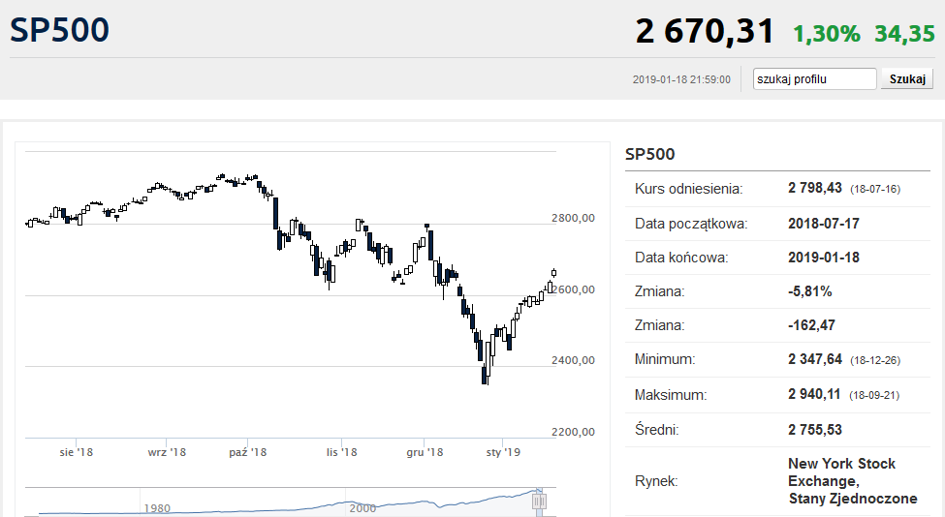Click the 'paź '18' axis label
Image resolution: width=945 pixels, height=517 pixels.
point(248,452)
